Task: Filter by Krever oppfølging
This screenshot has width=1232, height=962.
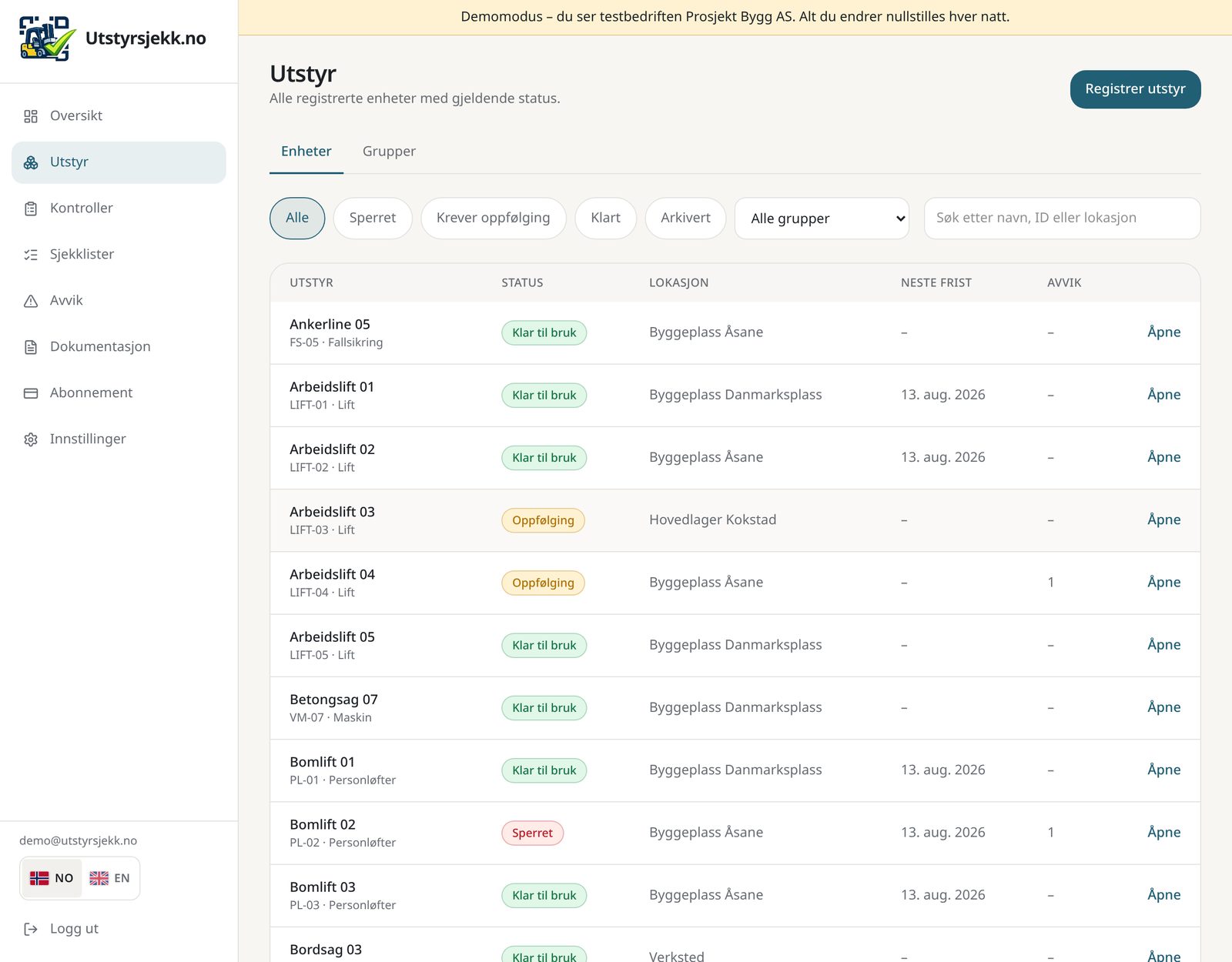Action: (494, 219)
